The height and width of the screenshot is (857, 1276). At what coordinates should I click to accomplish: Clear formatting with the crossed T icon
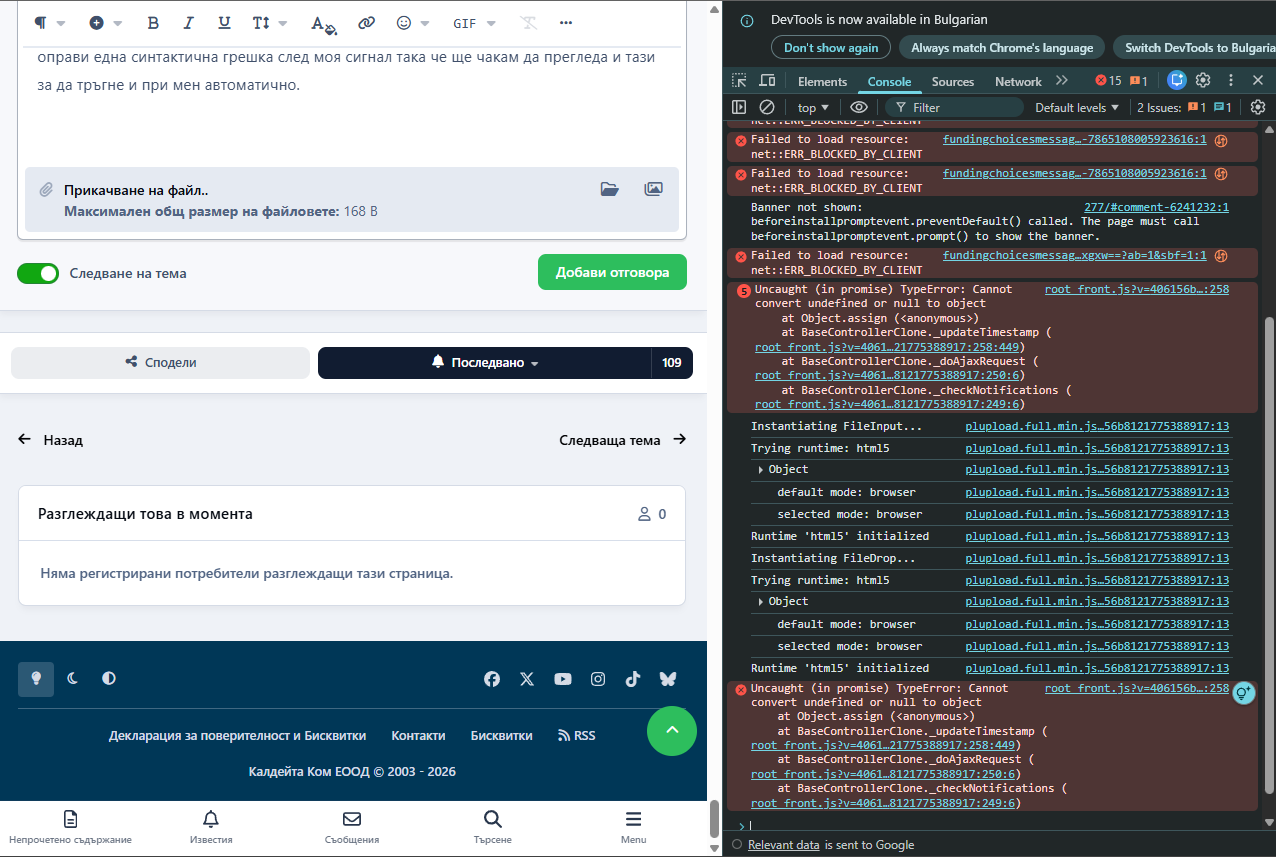coord(529,23)
